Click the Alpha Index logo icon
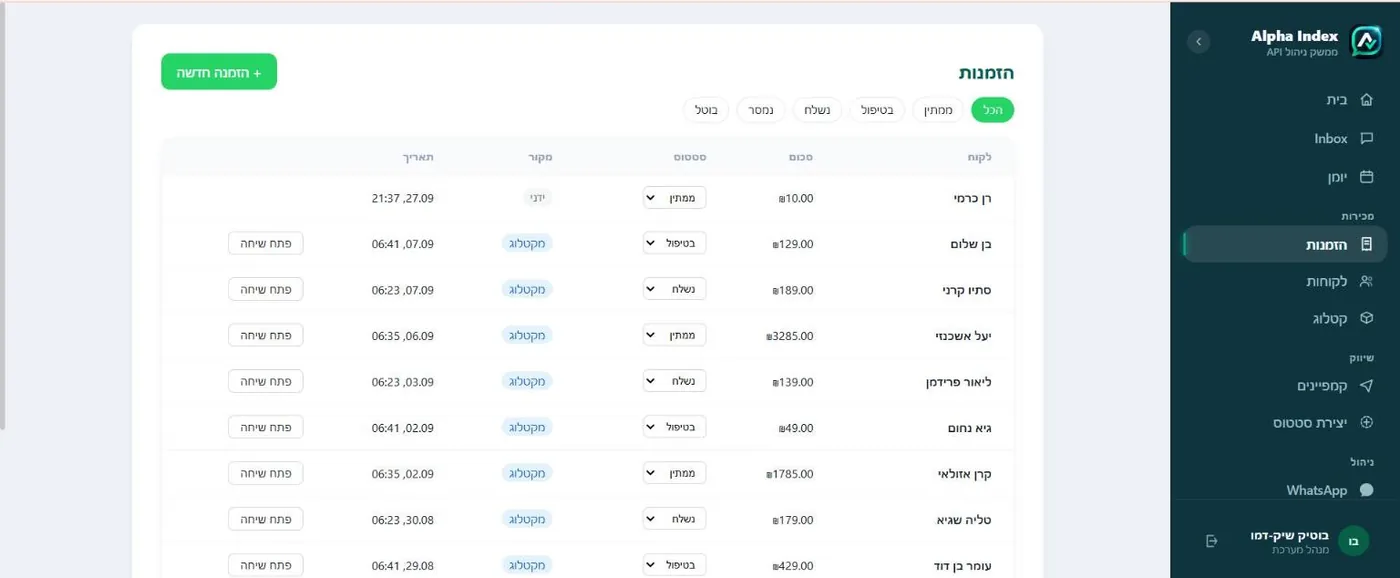The height and width of the screenshot is (578, 1400). 1365,41
